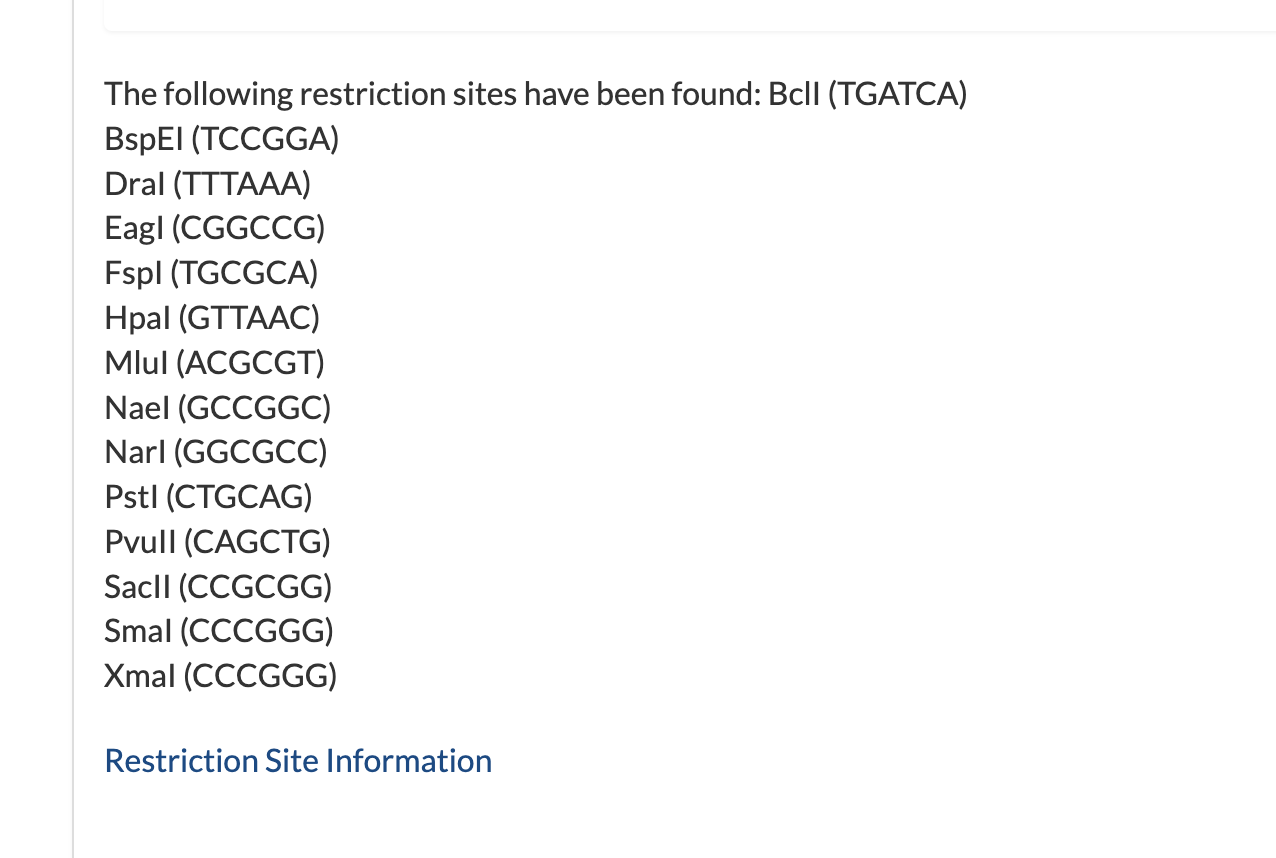Screen dimensions: 1276x858
Task: Click the SacII (CCGCGG) entry
Action: [x=218, y=587]
